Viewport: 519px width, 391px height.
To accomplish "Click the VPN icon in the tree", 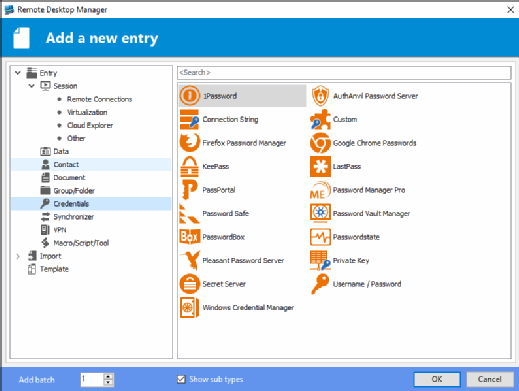I will (45, 230).
